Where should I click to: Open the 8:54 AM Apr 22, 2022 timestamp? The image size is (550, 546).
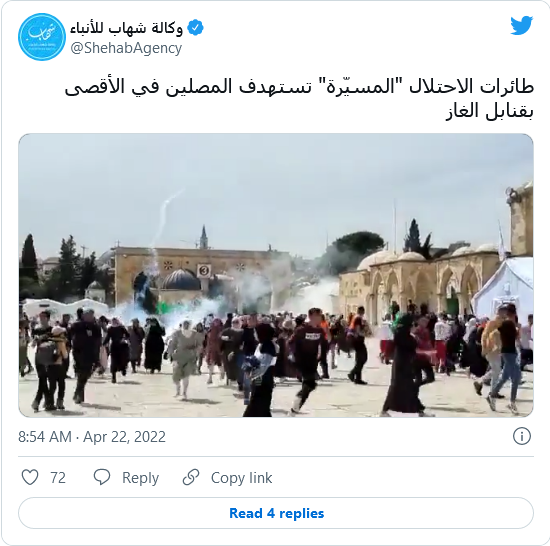[92, 437]
